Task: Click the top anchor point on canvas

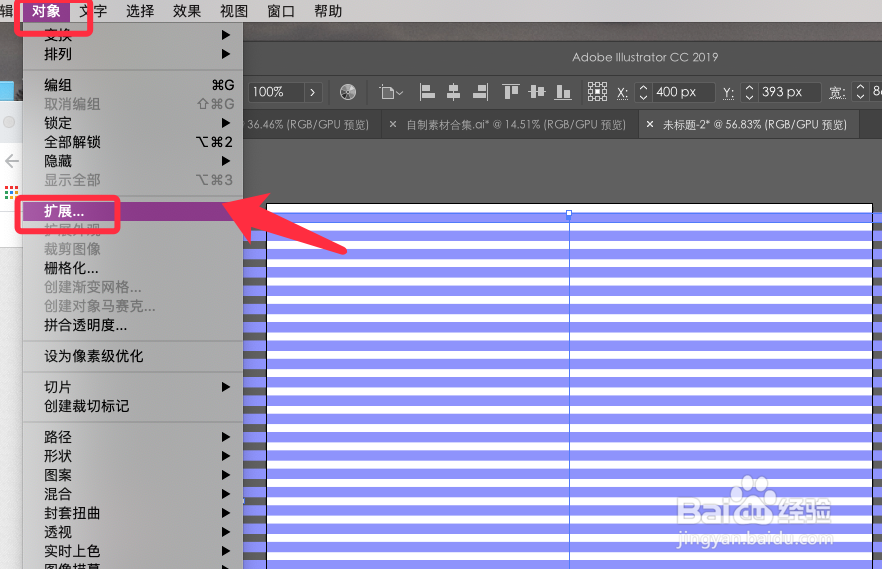Action: click(x=569, y=214)
